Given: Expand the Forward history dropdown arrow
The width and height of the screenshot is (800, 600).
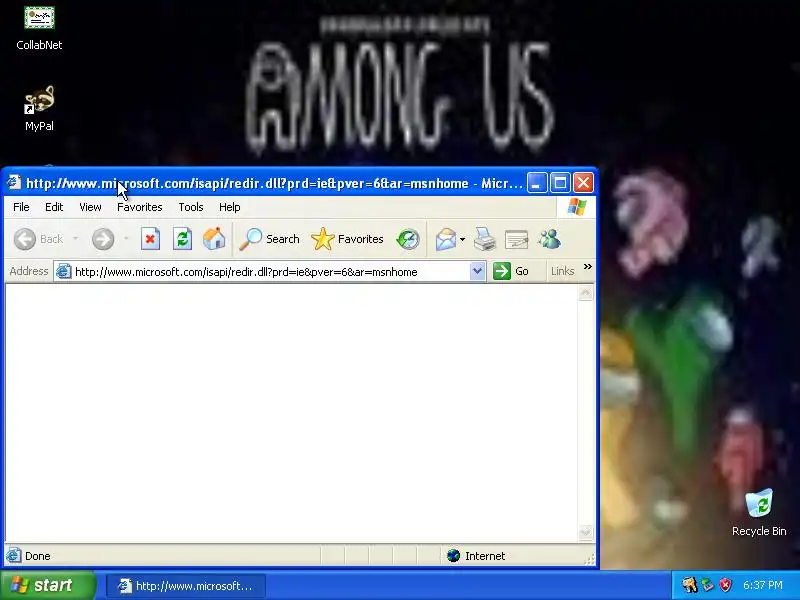Looking at the screenshot, I should pyautogui.click(x=126, y=239).
